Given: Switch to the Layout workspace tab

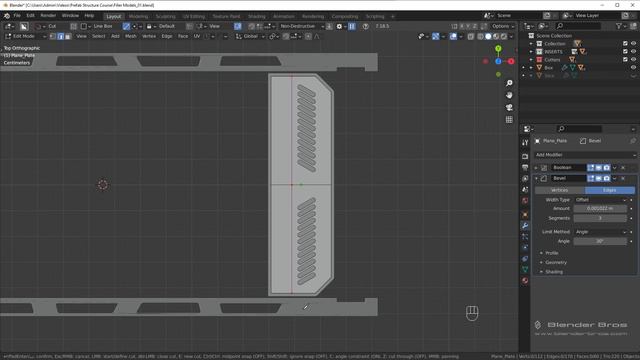Looking at the screenshot, I should click(113, 16).
